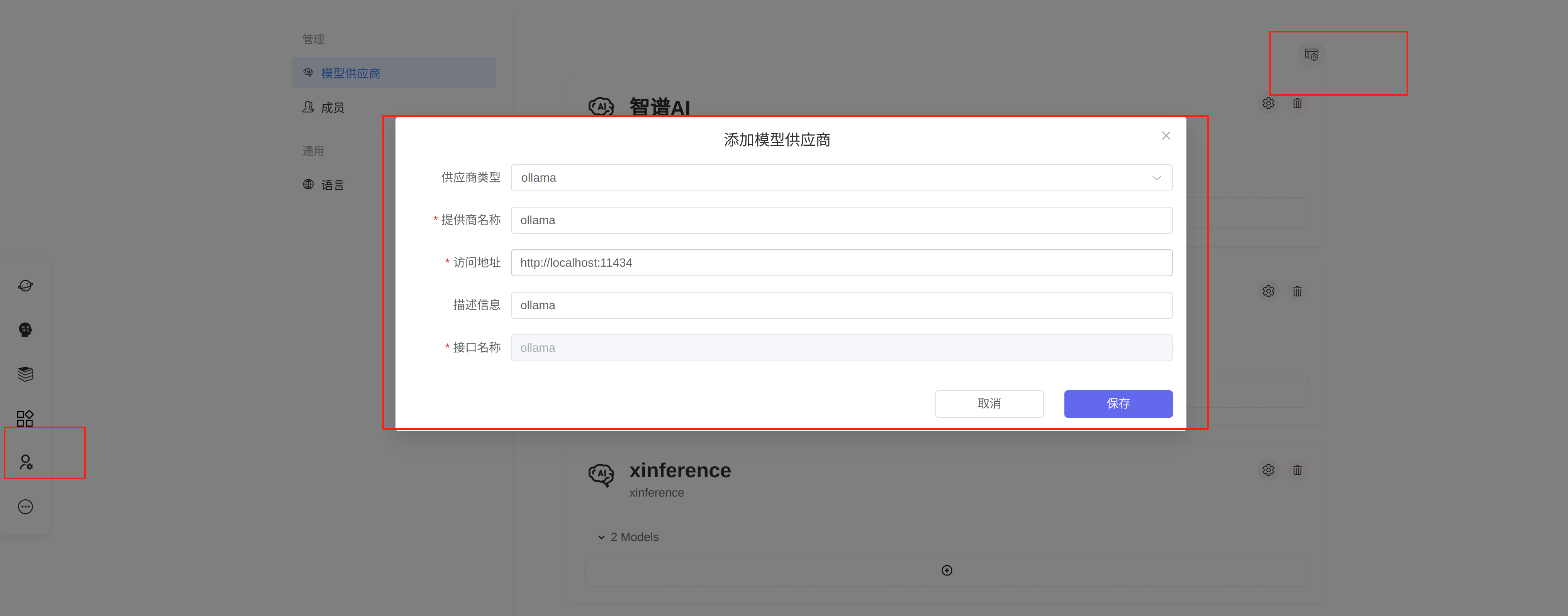
Task: Open the AI head icon in sidebar
Action: [x=25, y=330]
